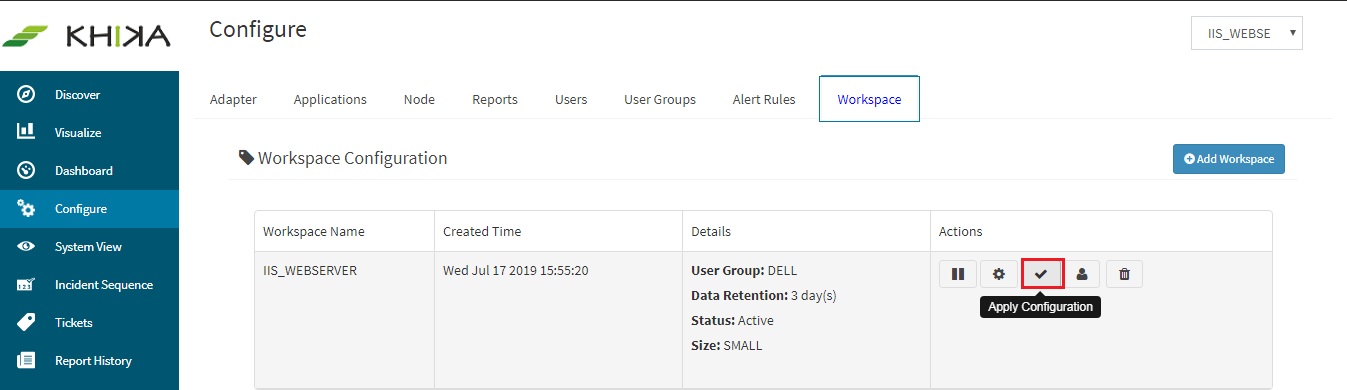Open Visualize in the sidebar
The image size is (1347, 390).
pos(89,133)
